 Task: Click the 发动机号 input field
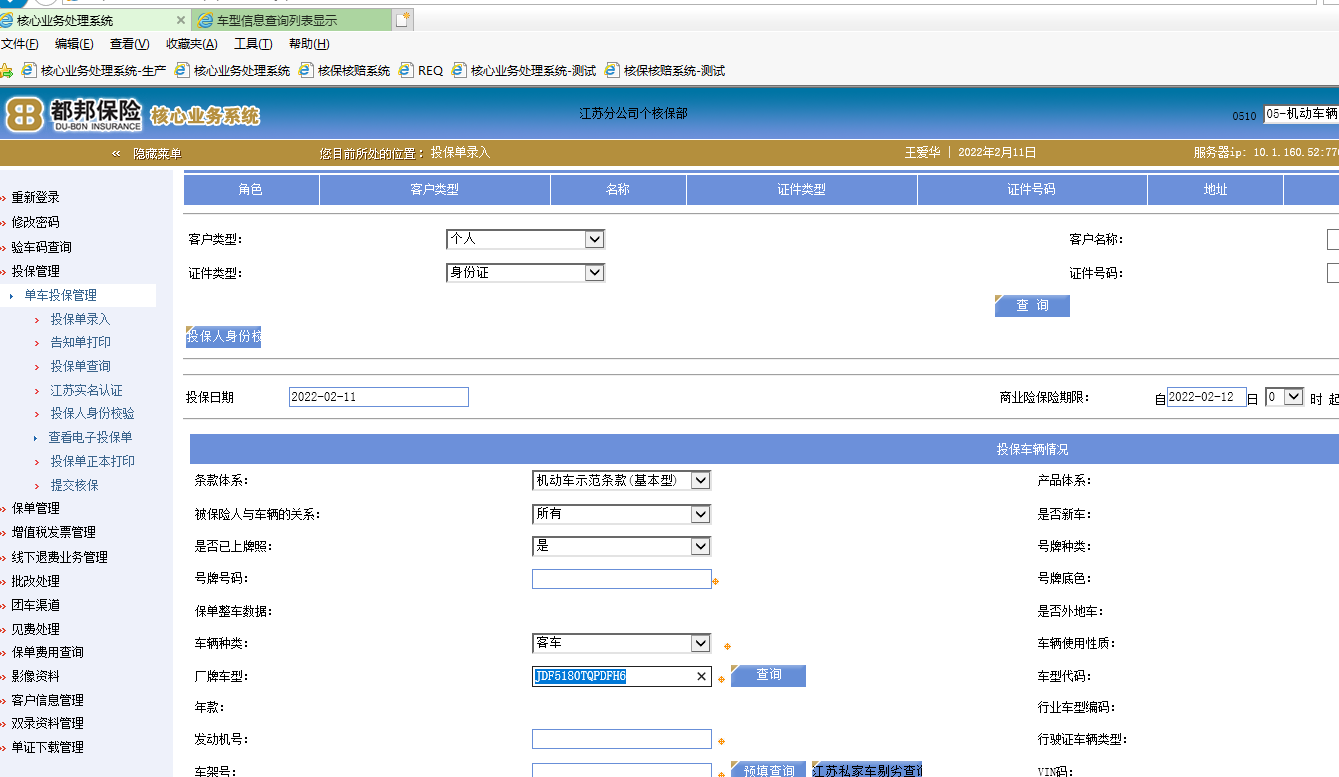pos(622,739)
